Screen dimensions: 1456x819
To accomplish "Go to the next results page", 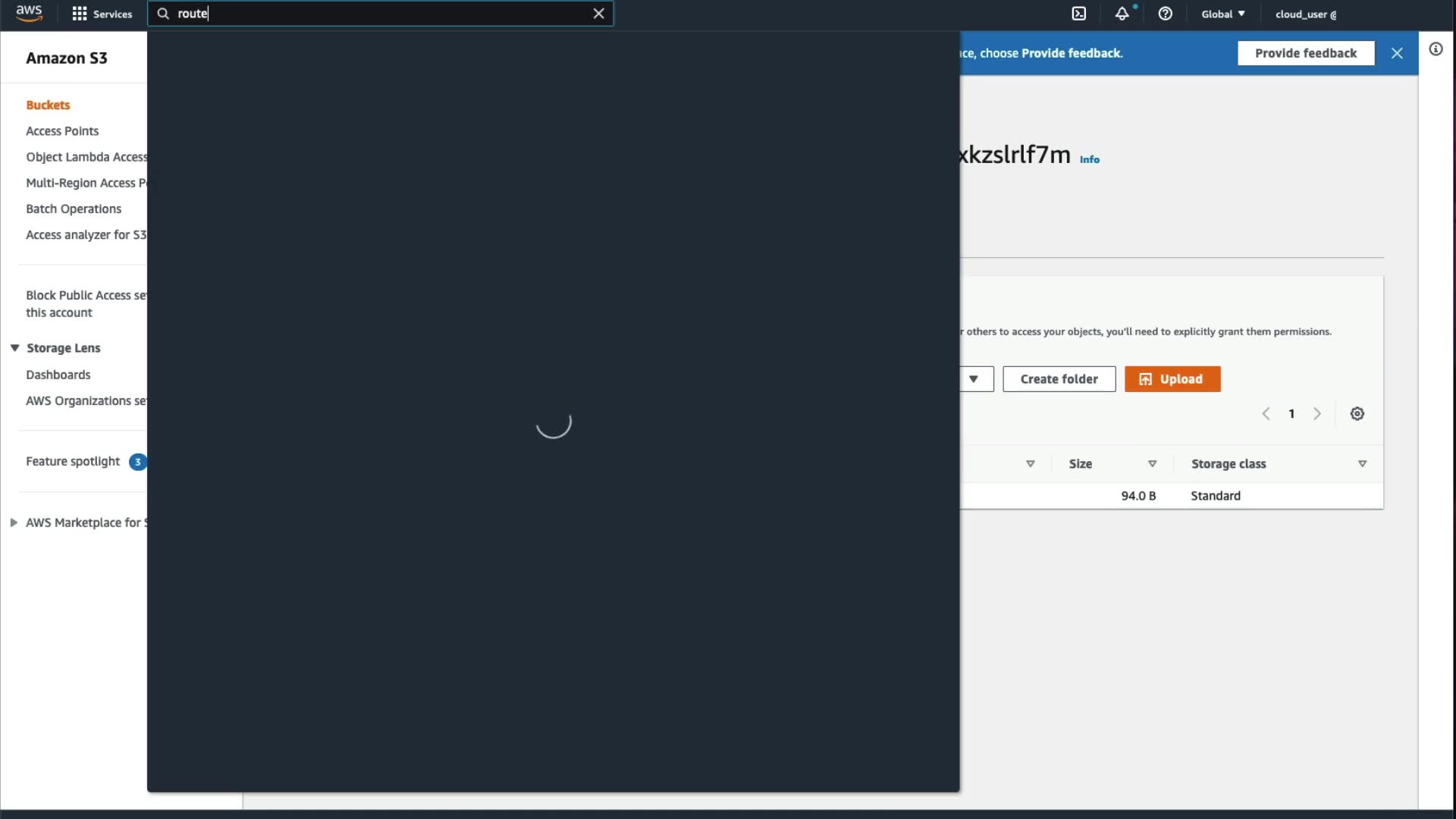I will (1317, 414).
